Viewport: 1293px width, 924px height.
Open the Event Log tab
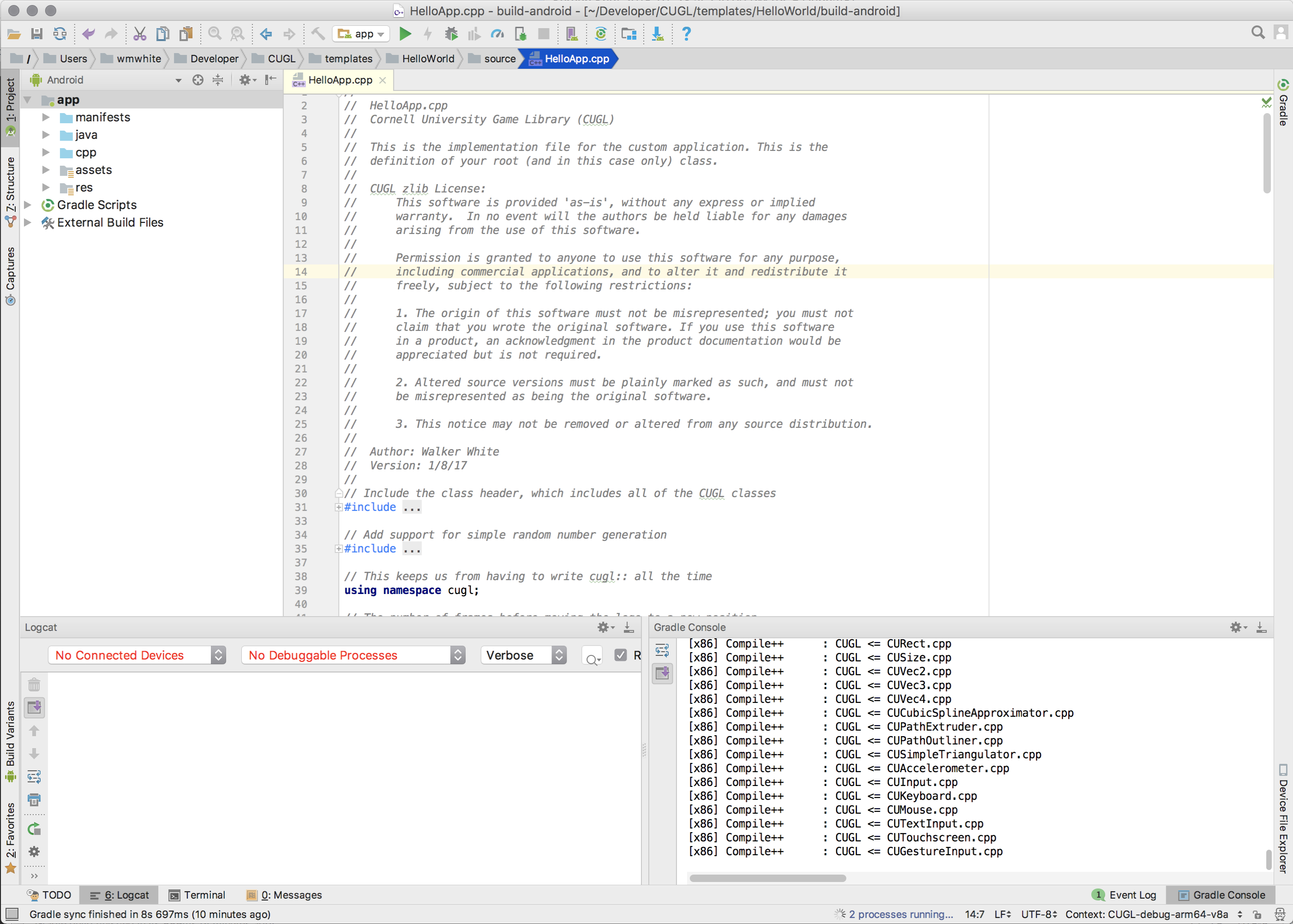[x=1125, y=895]
